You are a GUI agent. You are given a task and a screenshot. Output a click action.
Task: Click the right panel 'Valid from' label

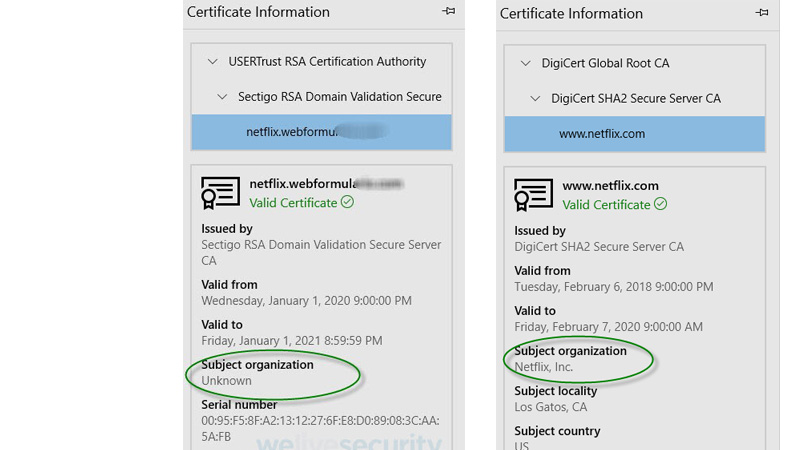pos(542,271)
